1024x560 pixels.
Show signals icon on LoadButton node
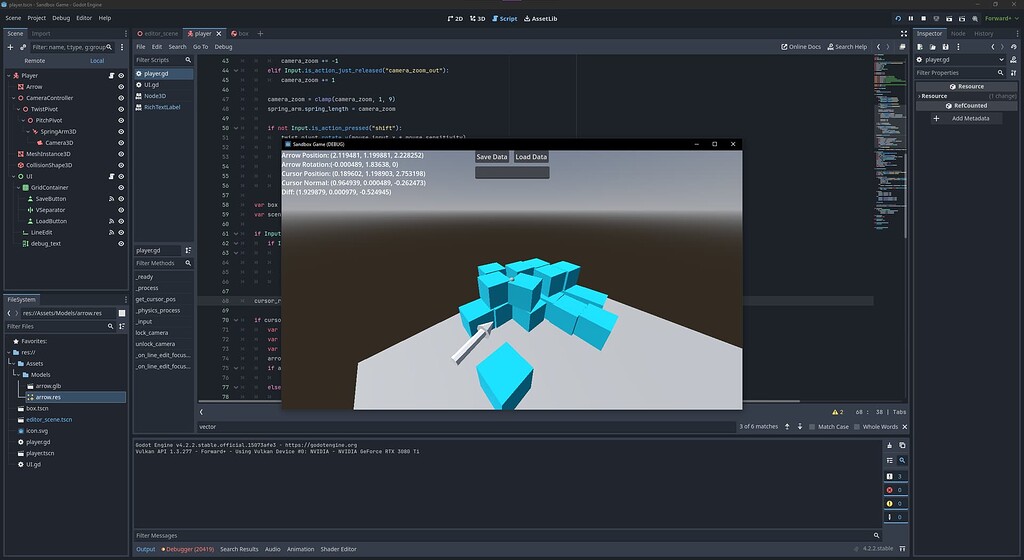[x=111, y=221]
